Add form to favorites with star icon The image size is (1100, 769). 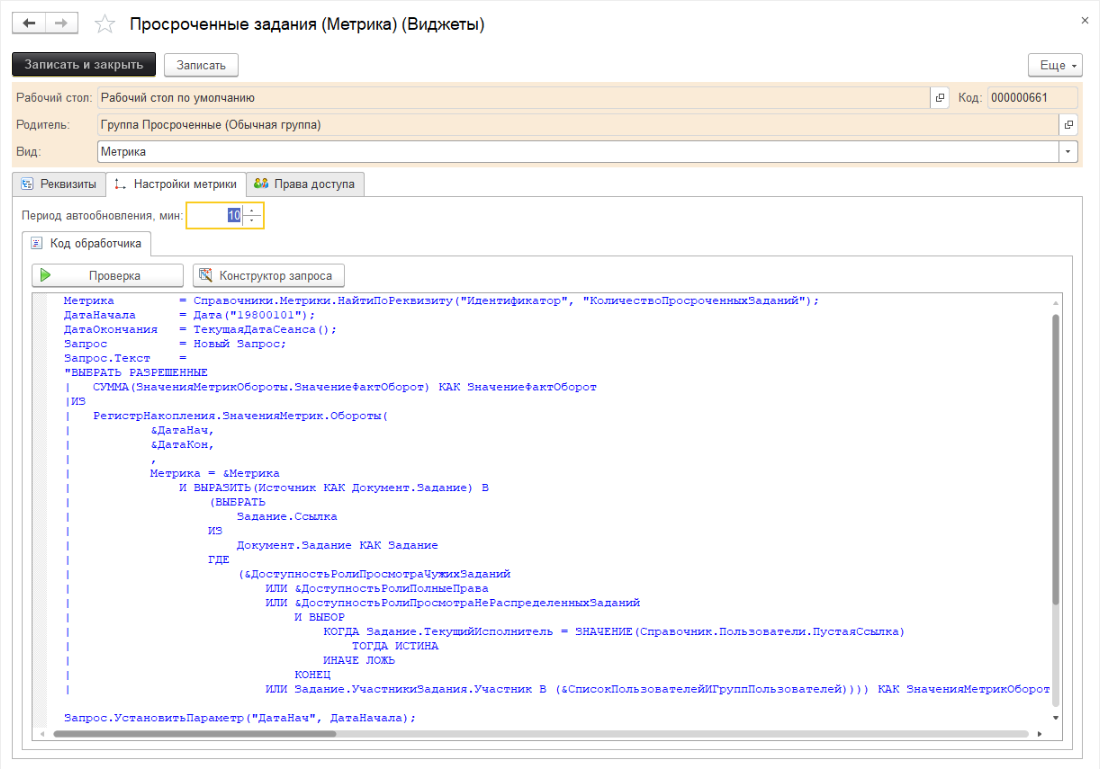point(104,24)
